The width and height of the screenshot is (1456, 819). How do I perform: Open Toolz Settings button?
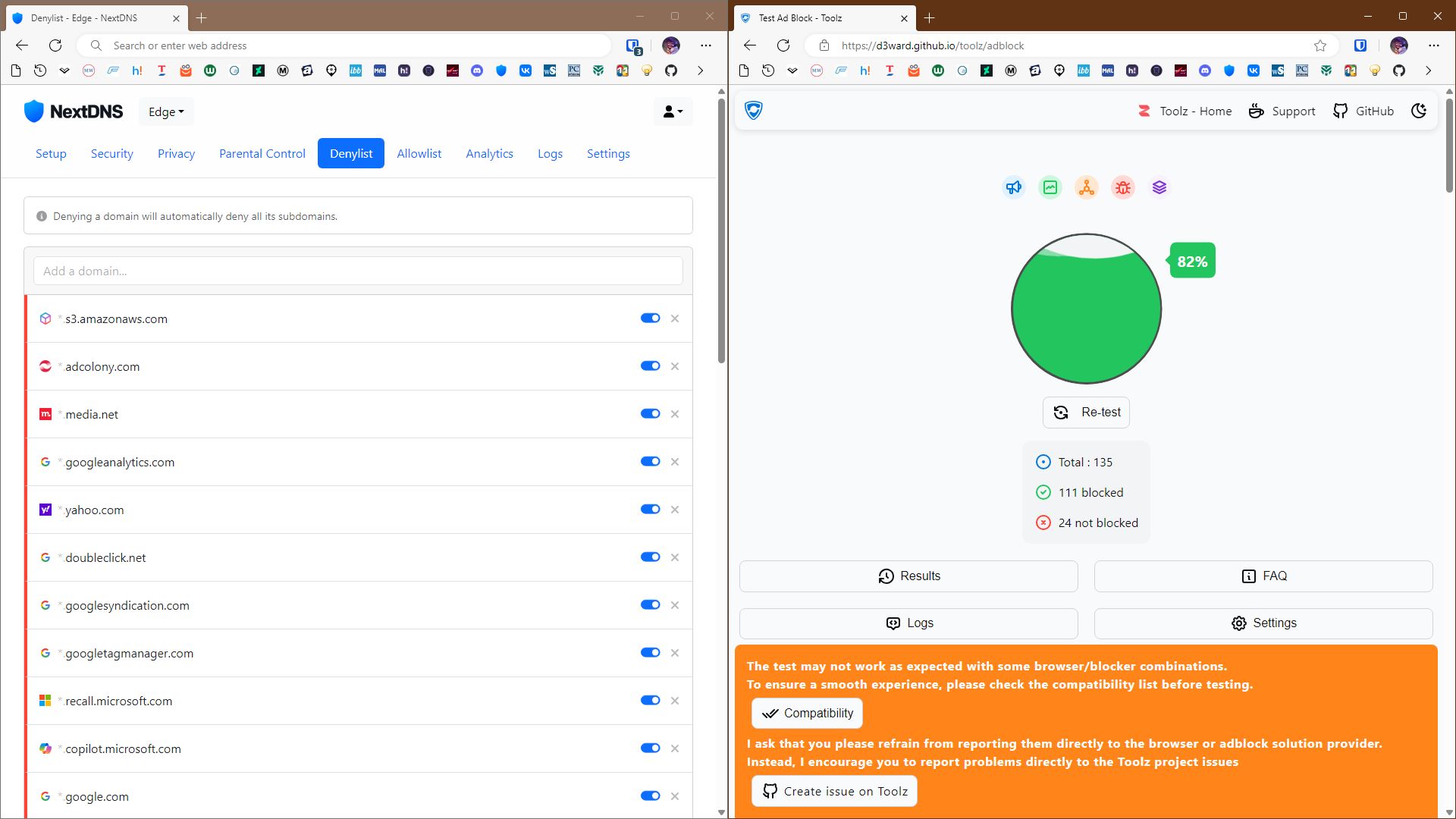[x=1263, y=623]
